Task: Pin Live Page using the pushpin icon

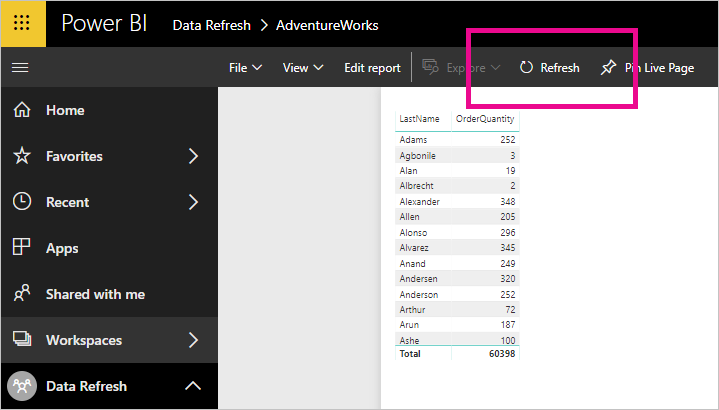Action: (x=608, y=67)
